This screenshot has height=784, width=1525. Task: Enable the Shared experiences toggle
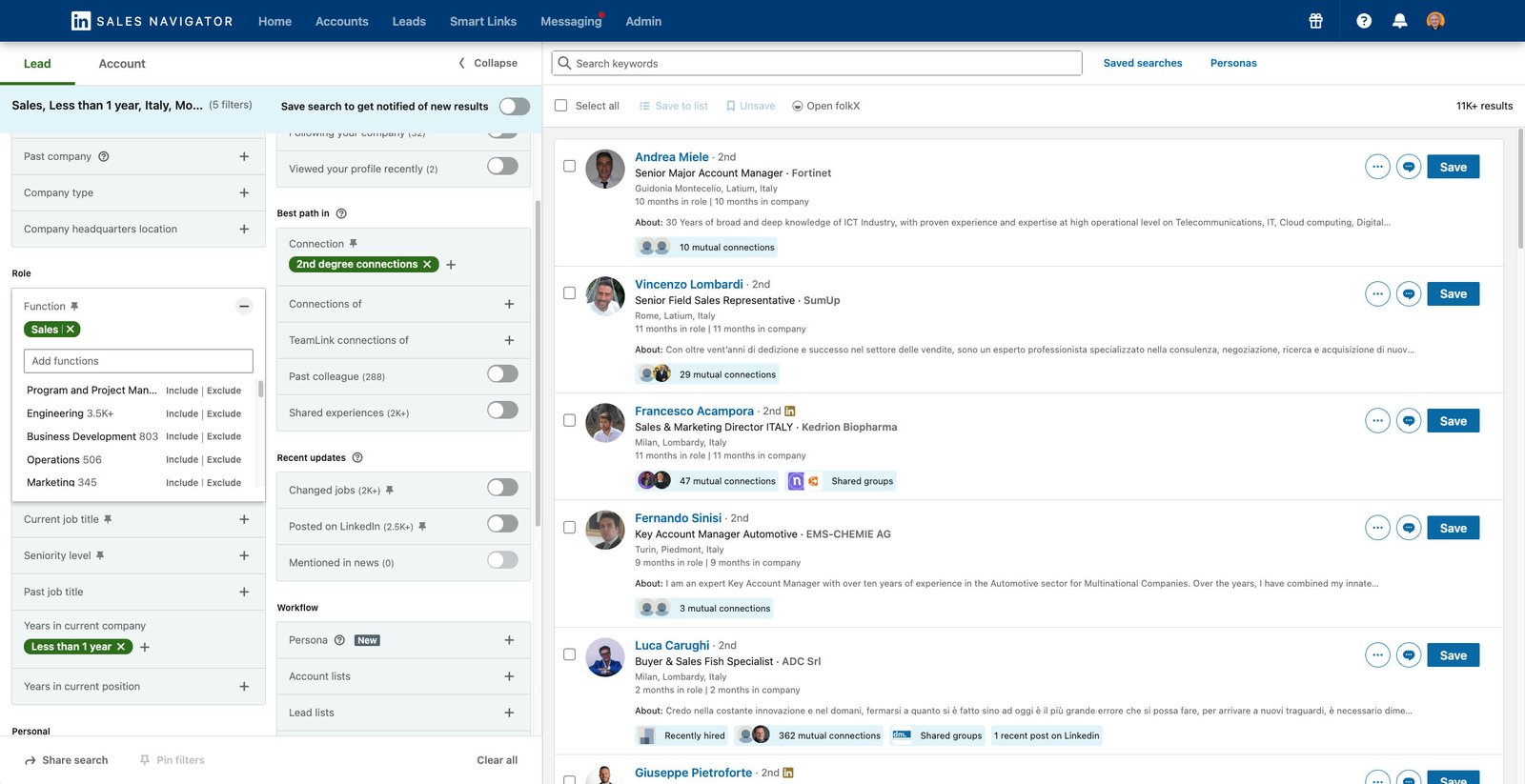tap(502, 411)
